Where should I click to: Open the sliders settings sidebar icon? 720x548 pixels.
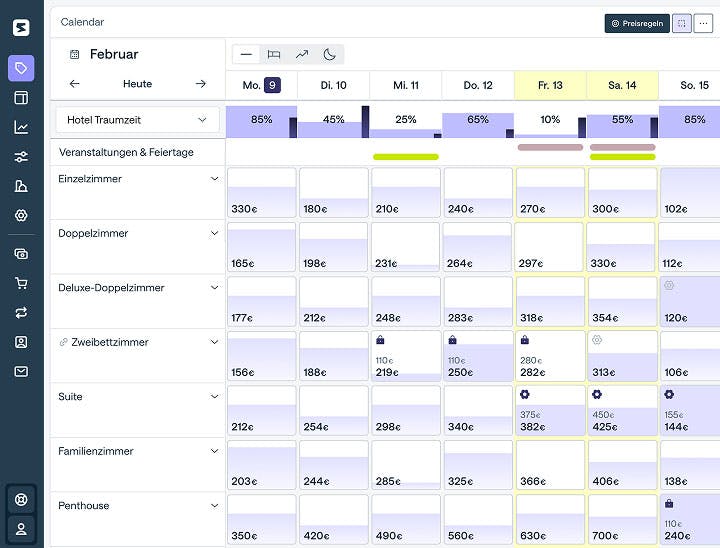click(x=21, y=157)
